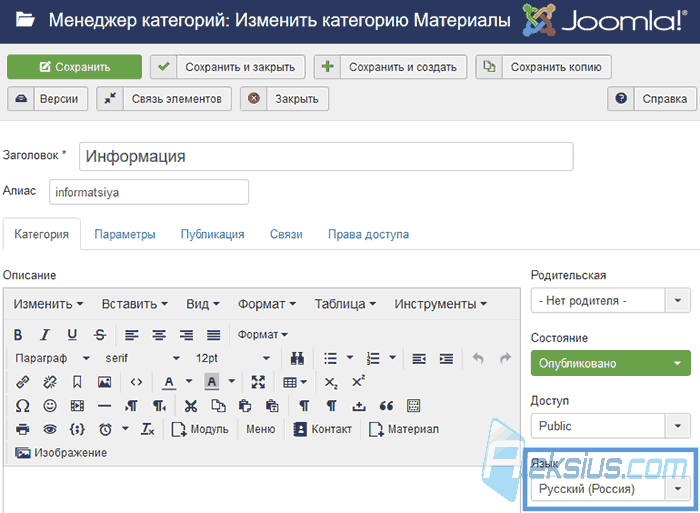Center-align the text
700x513 pixels.
(x=159, y=334)
